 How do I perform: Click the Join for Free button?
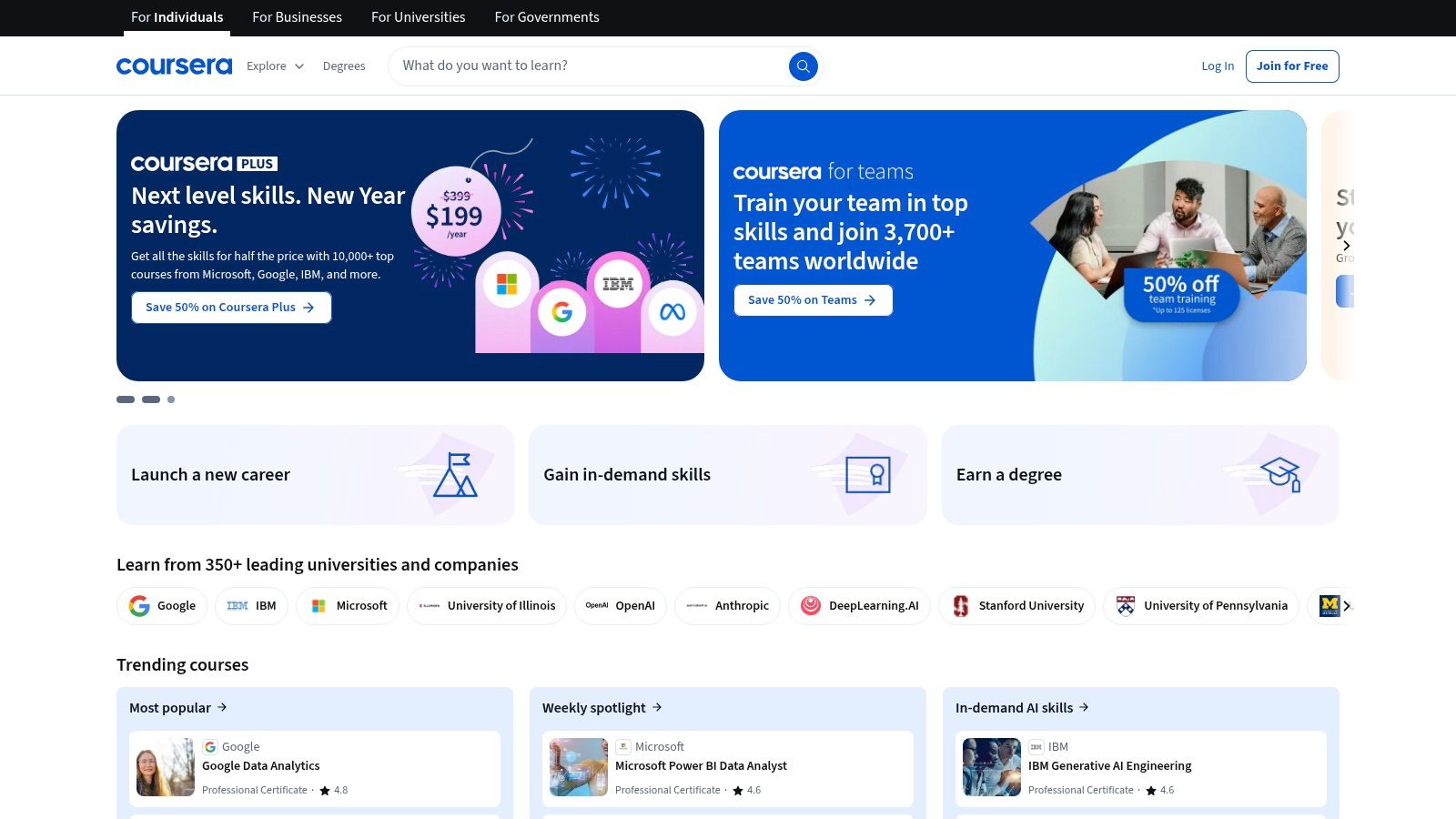(x=1292, y=66)
